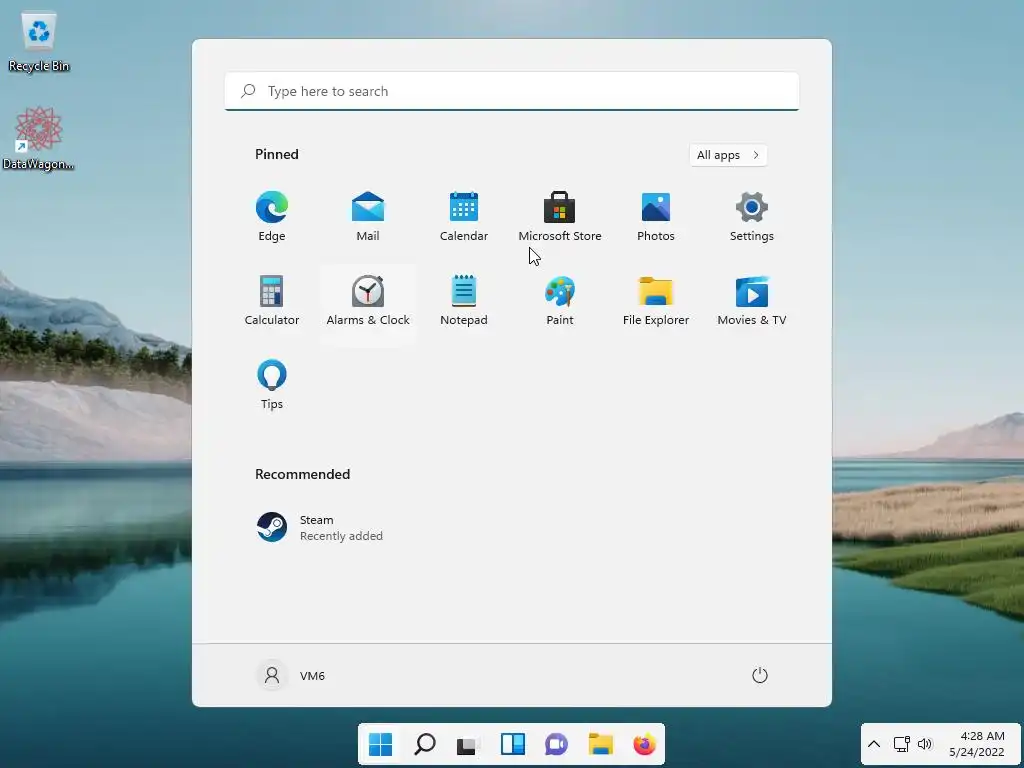Launch Firefox from the taskbar
The image size is (1024, 768).
[x=644, y=744]
